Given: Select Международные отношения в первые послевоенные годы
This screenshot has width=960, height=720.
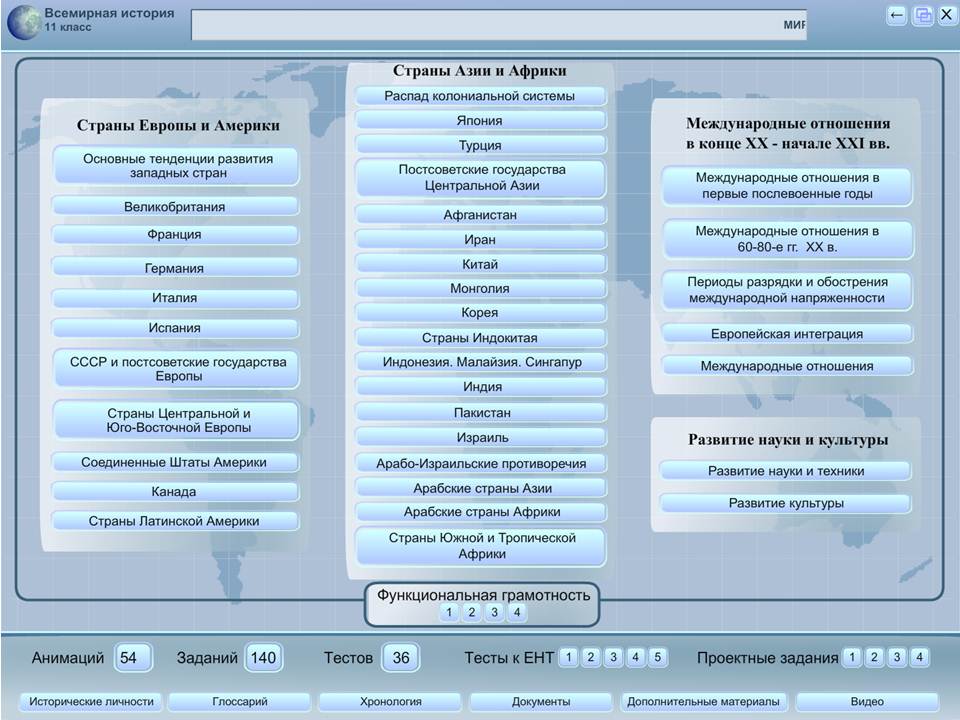Looking at the screenshot, I should [x=787, y=186].
